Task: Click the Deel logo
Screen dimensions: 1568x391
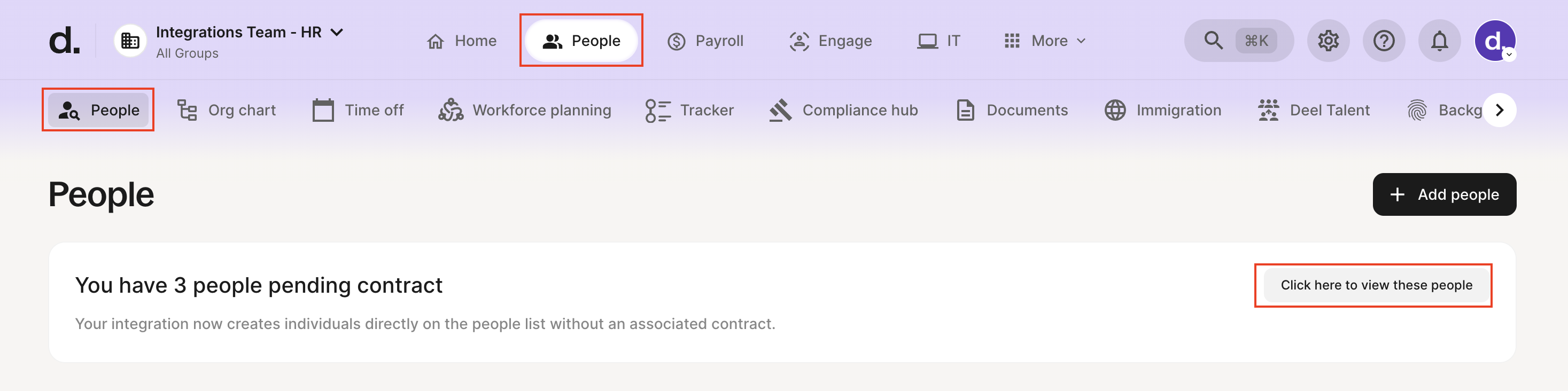Action: pos(64,41)
